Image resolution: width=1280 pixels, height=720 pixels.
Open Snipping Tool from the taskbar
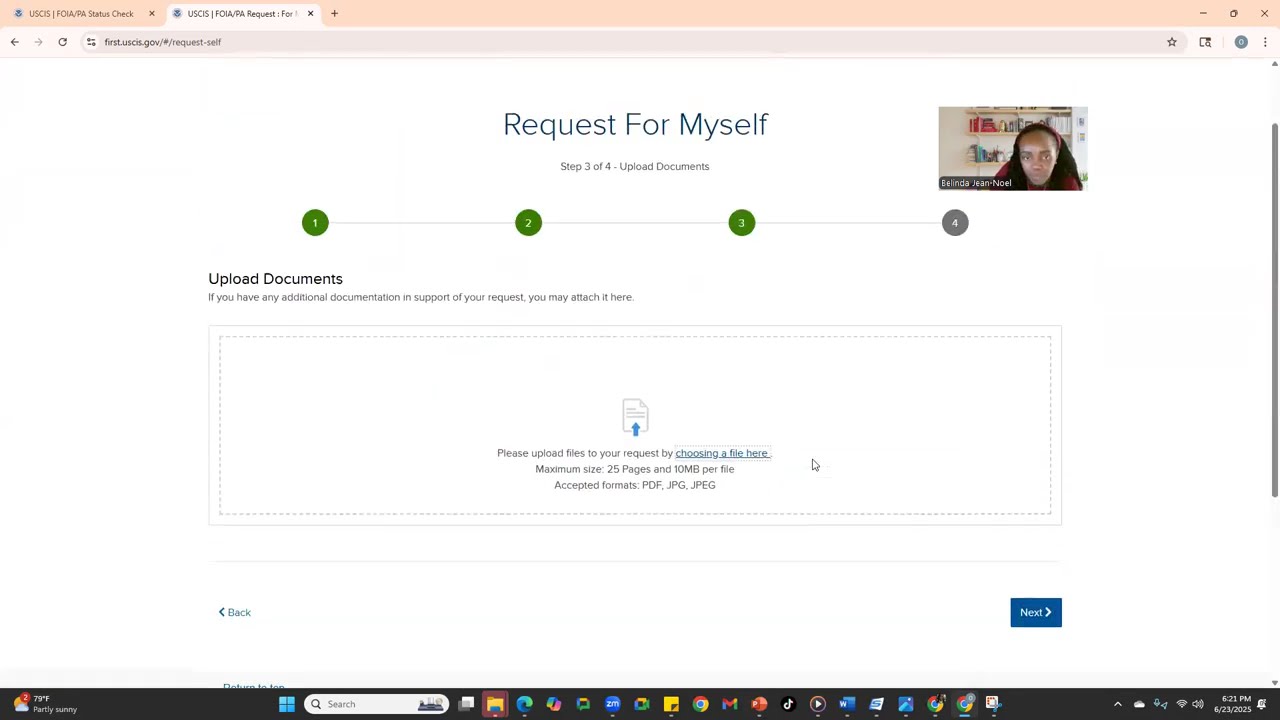(x=993, y=704)
